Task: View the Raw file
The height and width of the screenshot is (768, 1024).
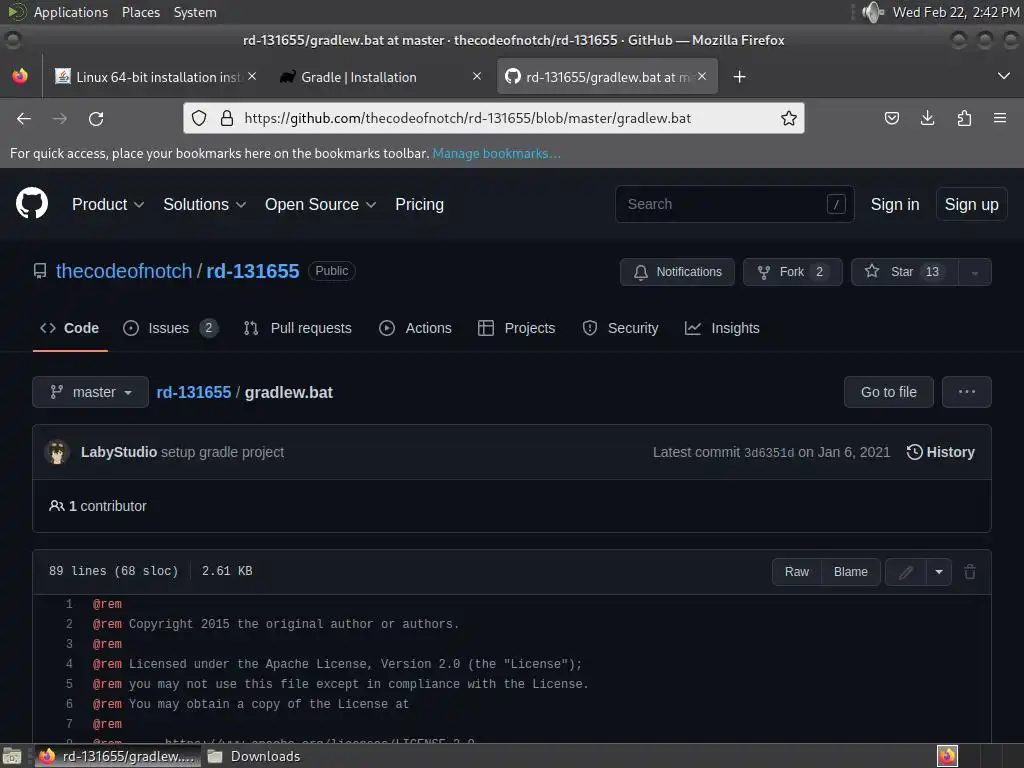Action: 797,572
